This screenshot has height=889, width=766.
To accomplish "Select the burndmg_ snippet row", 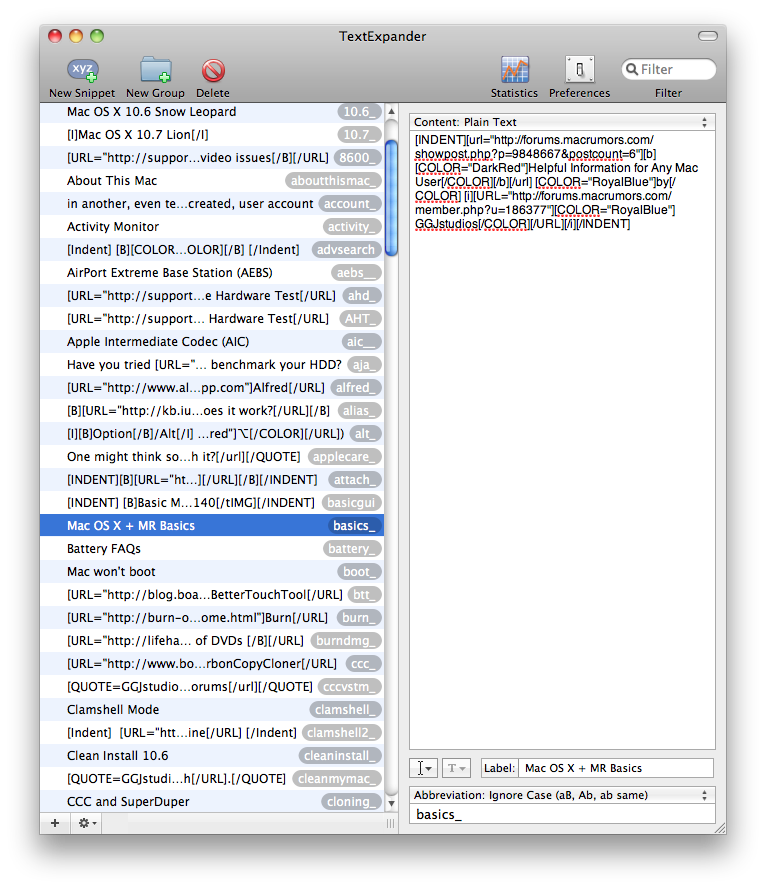I will pyautogui.click(x=211, y=641).
